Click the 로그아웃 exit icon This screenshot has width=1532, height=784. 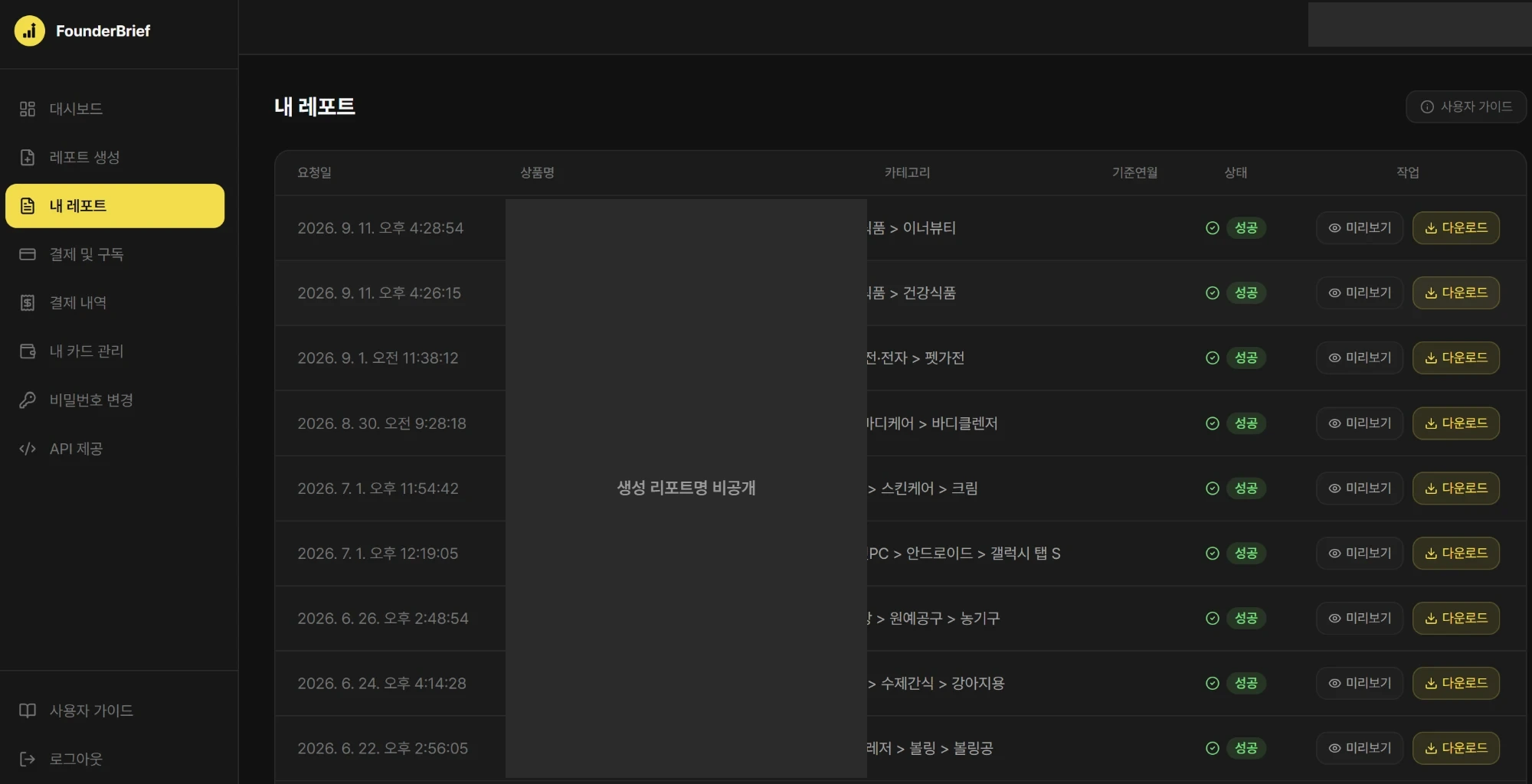(28, 759)
